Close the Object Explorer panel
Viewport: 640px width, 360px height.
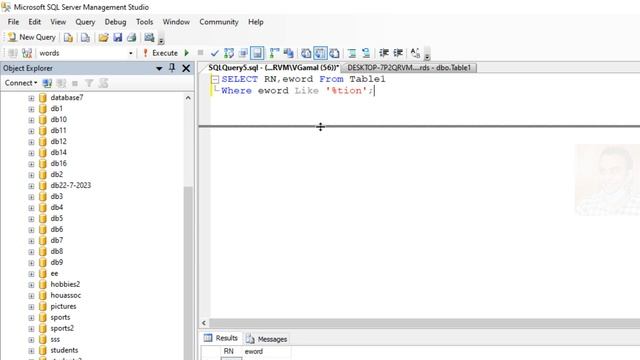coord(186,68)
